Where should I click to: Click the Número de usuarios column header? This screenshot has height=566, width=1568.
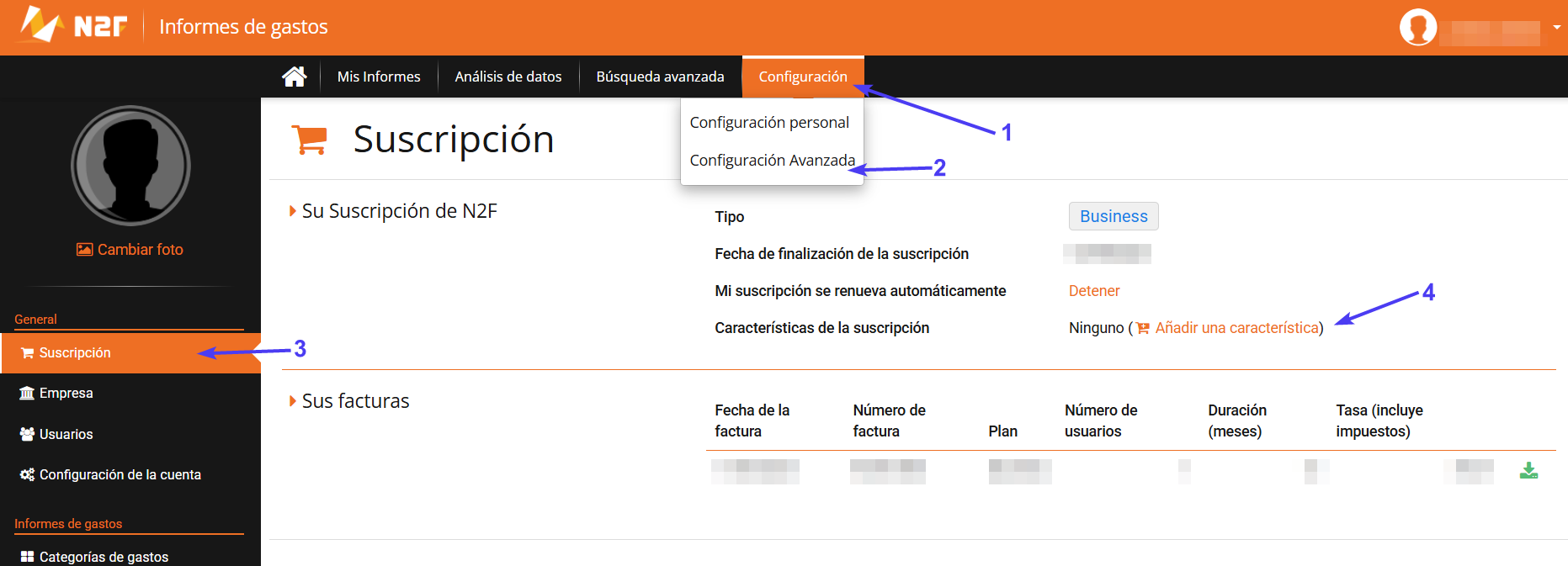click(1101, 421)
